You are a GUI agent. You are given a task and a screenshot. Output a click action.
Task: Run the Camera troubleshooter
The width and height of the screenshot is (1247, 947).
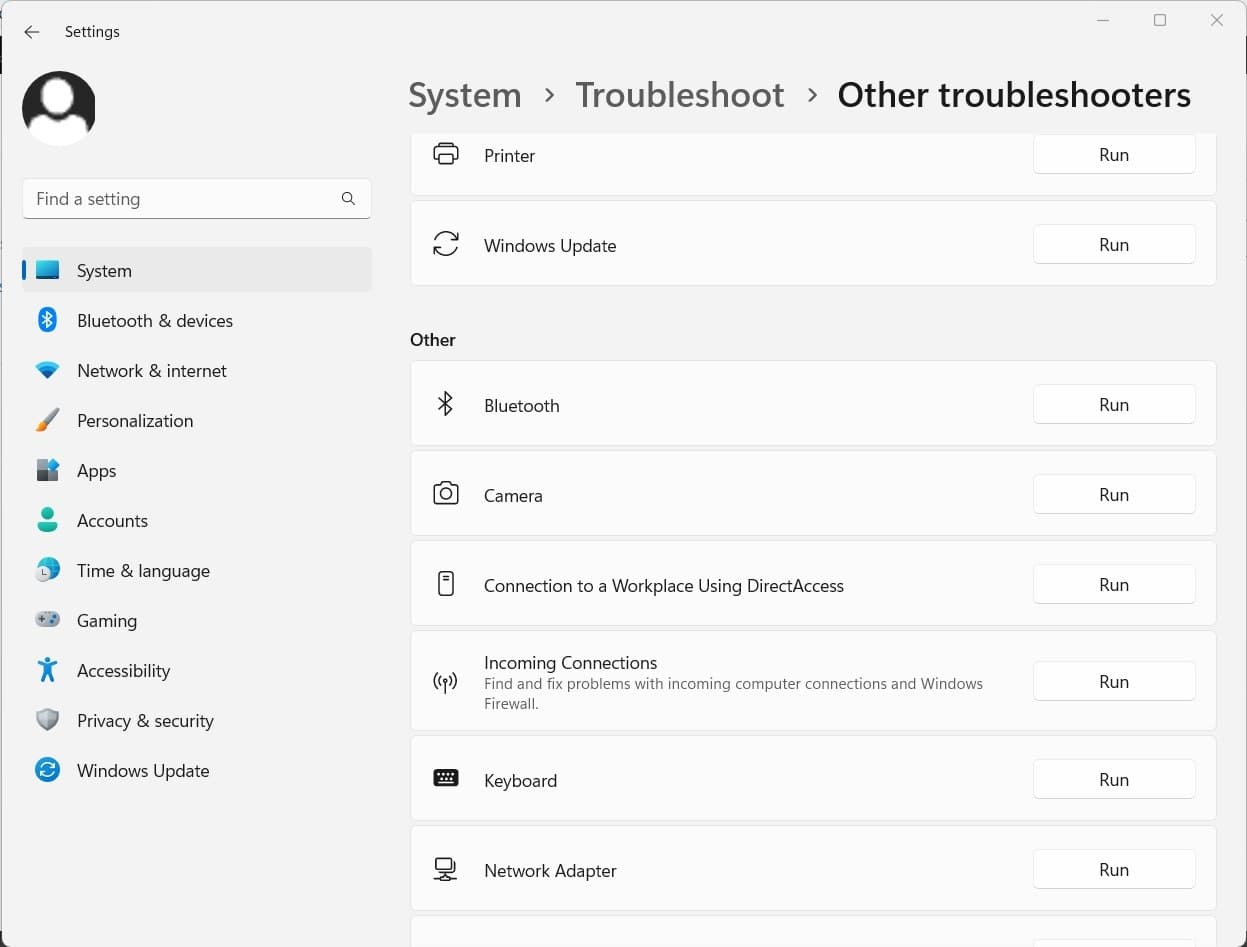point(1113,495)
